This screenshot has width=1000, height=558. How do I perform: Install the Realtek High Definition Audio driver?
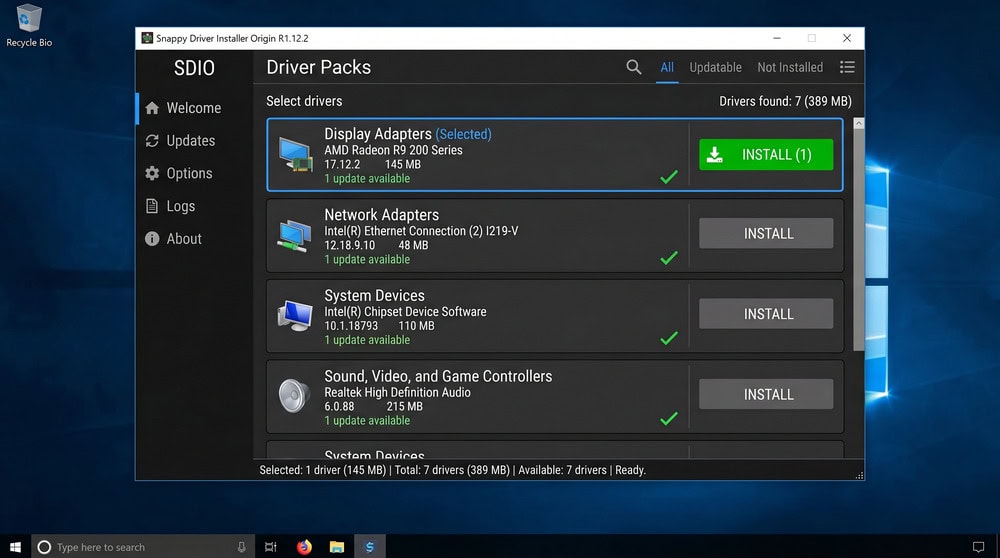[766, 394]
